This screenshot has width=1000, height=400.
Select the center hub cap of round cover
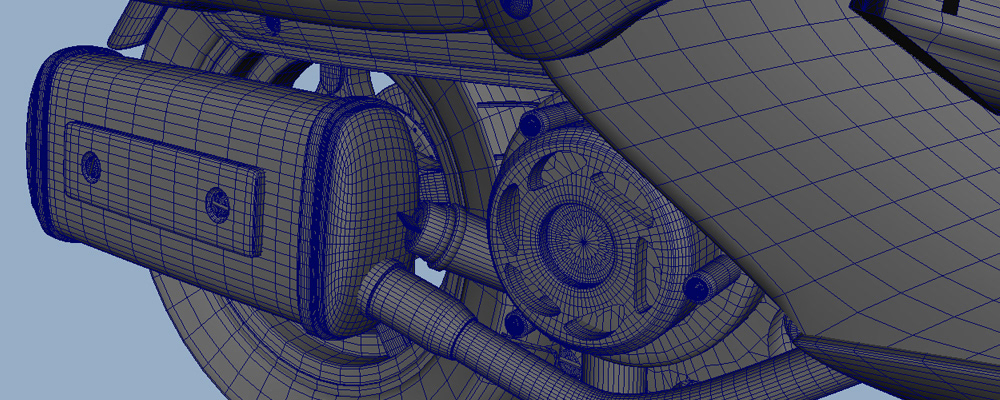coord(580,242)
